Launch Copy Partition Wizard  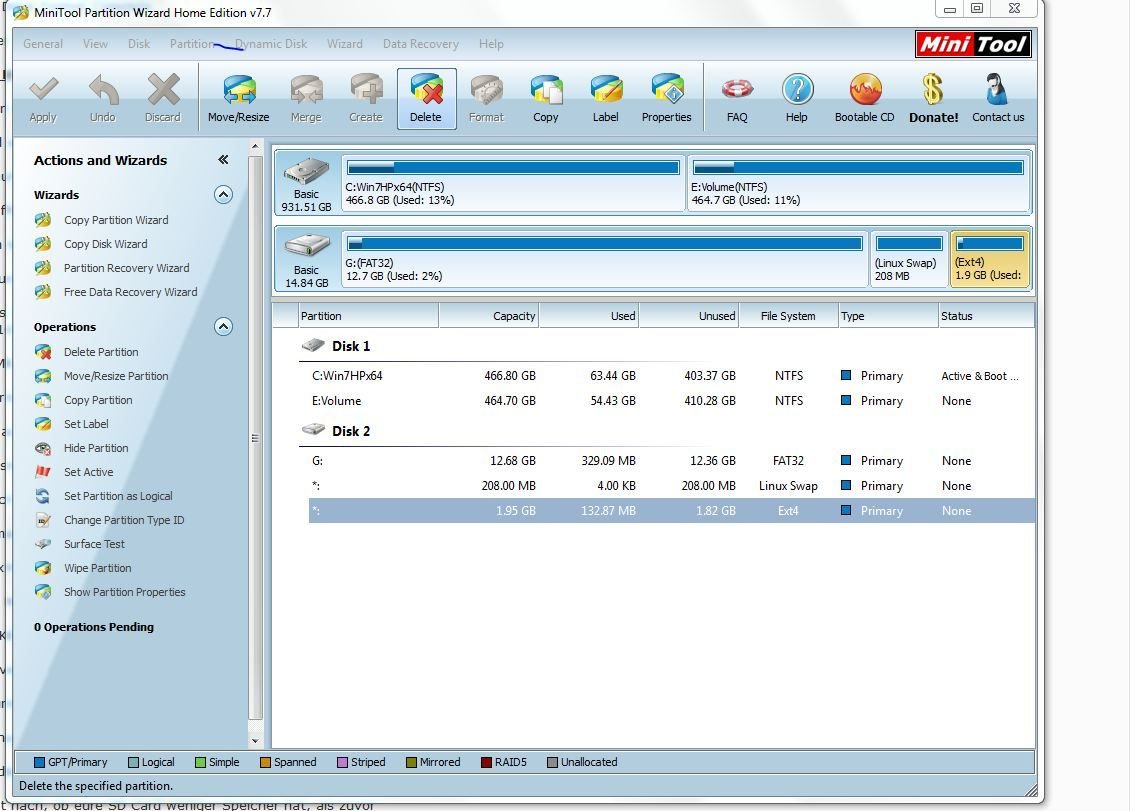click(116, 220)
